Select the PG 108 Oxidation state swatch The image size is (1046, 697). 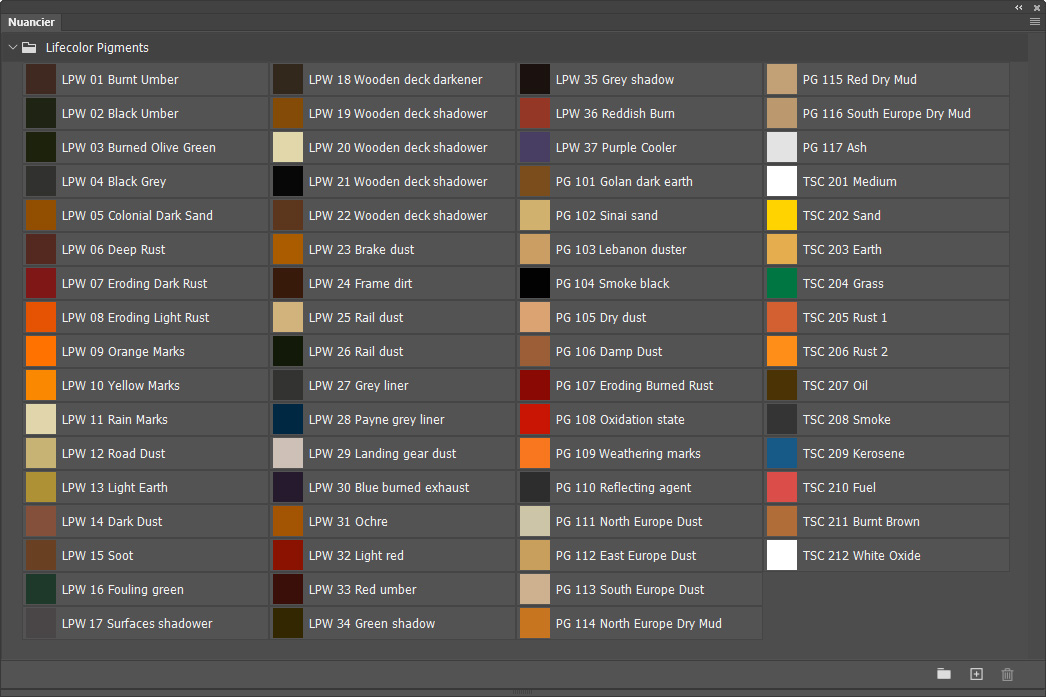[534, 420]
